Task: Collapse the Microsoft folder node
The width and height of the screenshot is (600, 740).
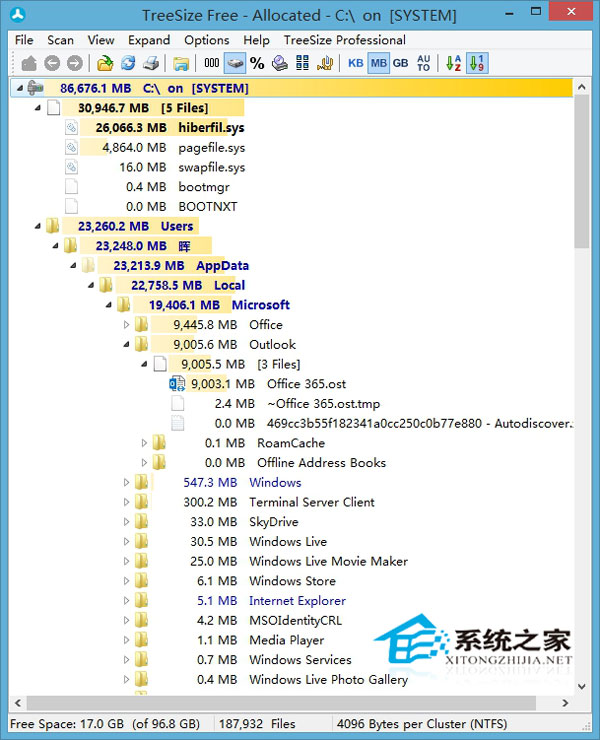Action: click(x=109, y=305)
